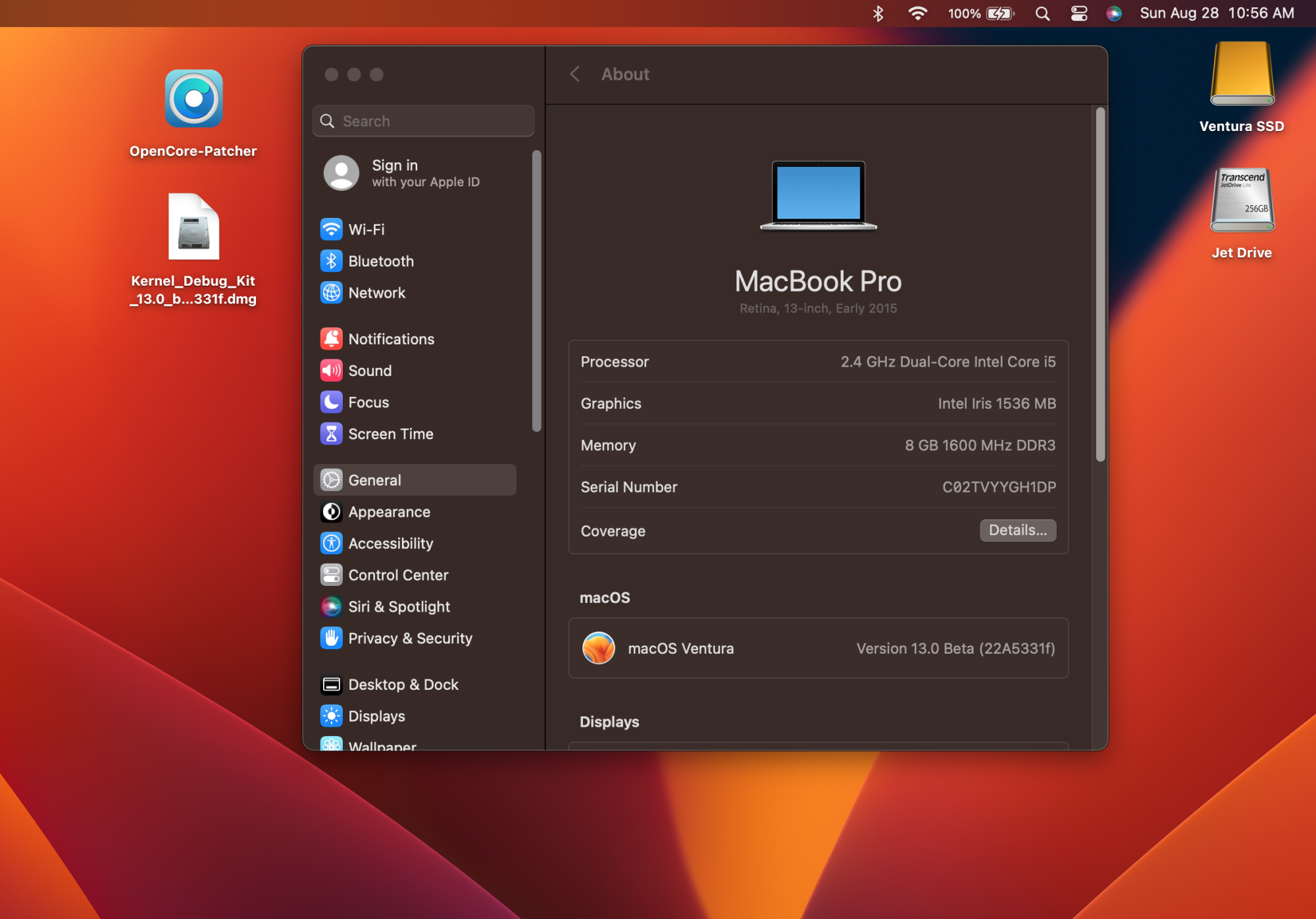The width and height of the screenshot is (1316, 919).
Task: Open the Ventura SSD drive icon
Action: [1242, 74]
